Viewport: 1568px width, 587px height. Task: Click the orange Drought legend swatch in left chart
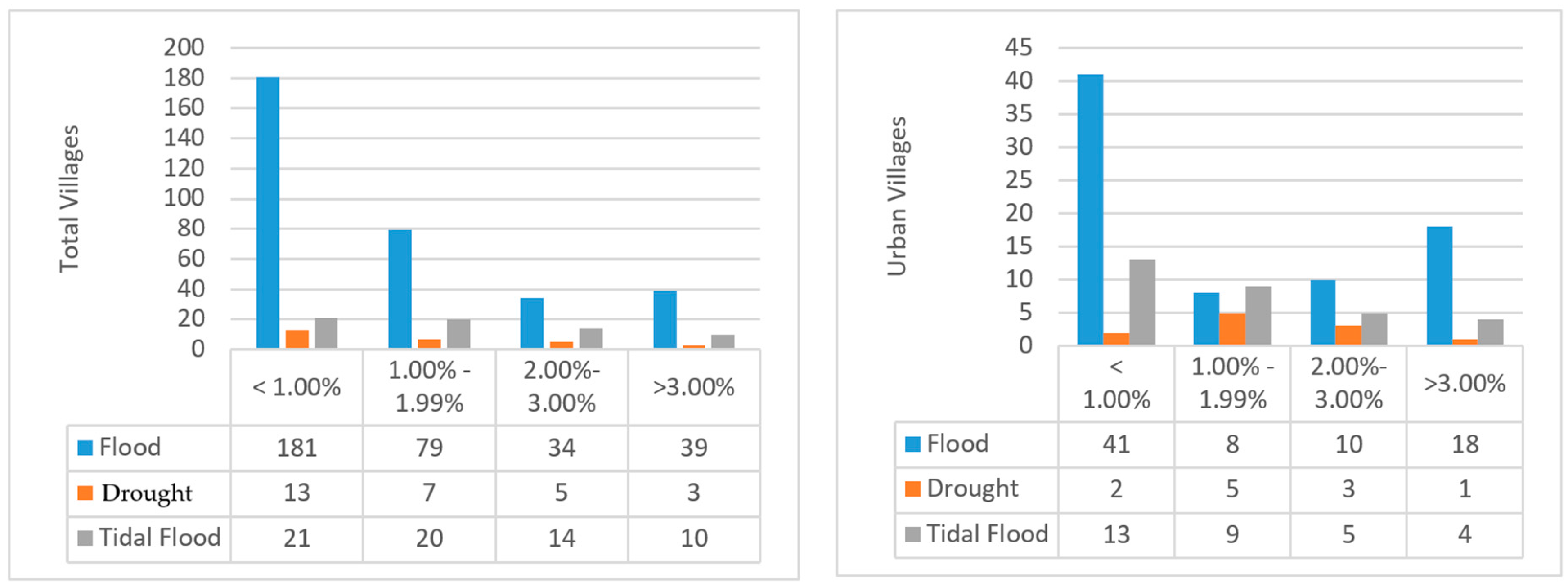click(x=85, y=493)
